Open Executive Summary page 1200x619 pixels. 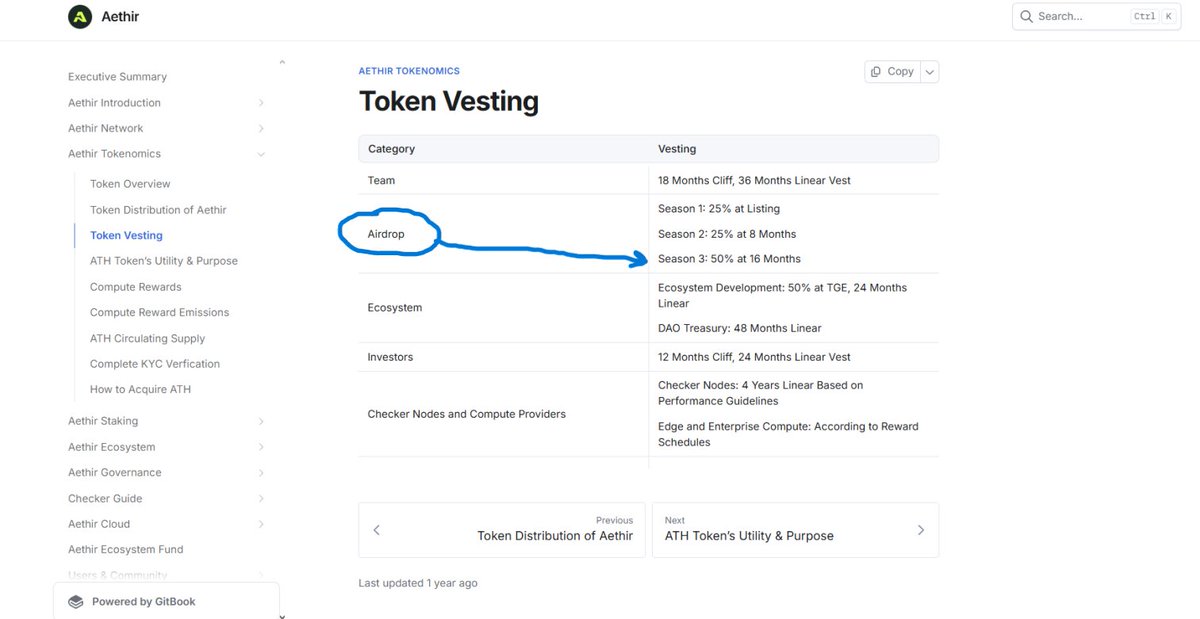click(x=117, y=77)
